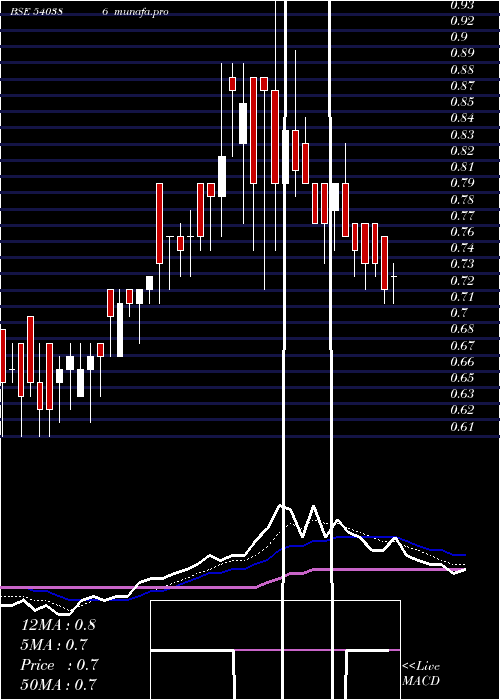Select the 0.81 price axis label

462,167
